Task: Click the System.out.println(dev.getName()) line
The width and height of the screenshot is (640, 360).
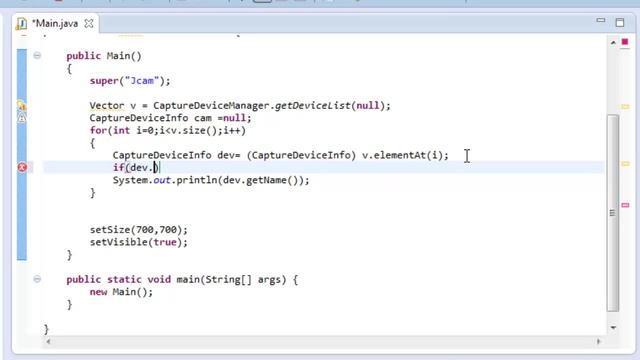Action: pyautogui.click(x=211, y=180)
